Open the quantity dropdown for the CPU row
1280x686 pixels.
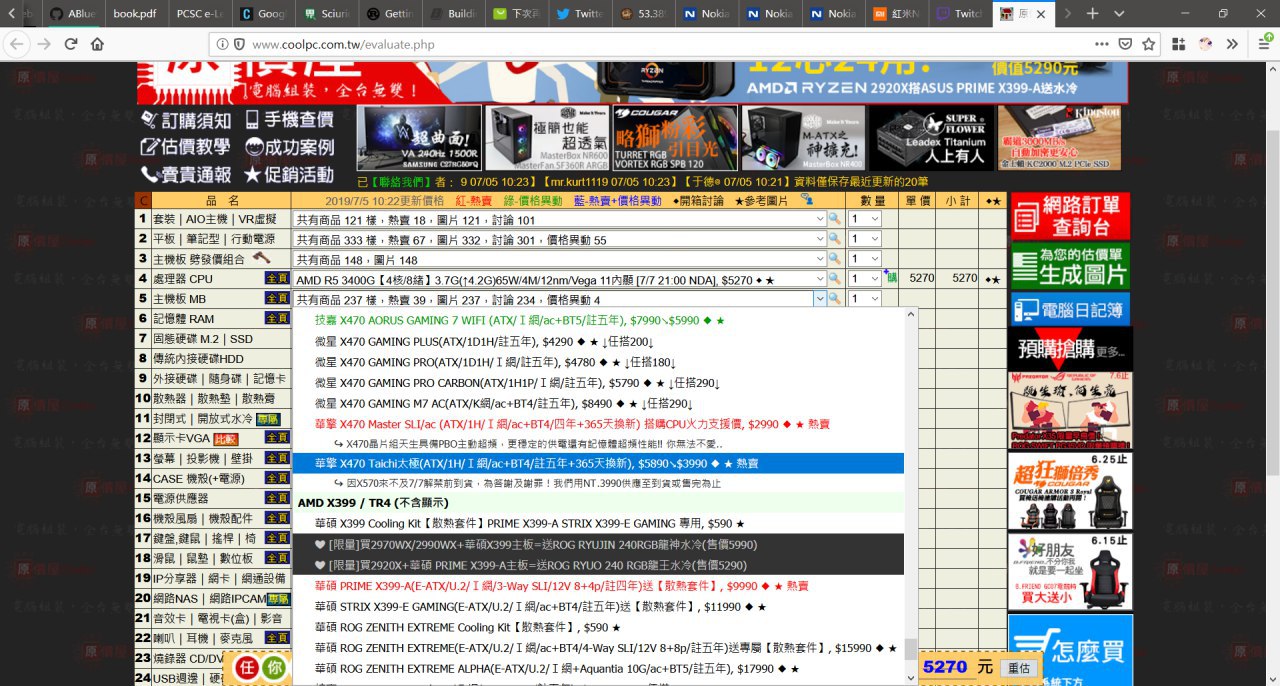pos(864,279)
